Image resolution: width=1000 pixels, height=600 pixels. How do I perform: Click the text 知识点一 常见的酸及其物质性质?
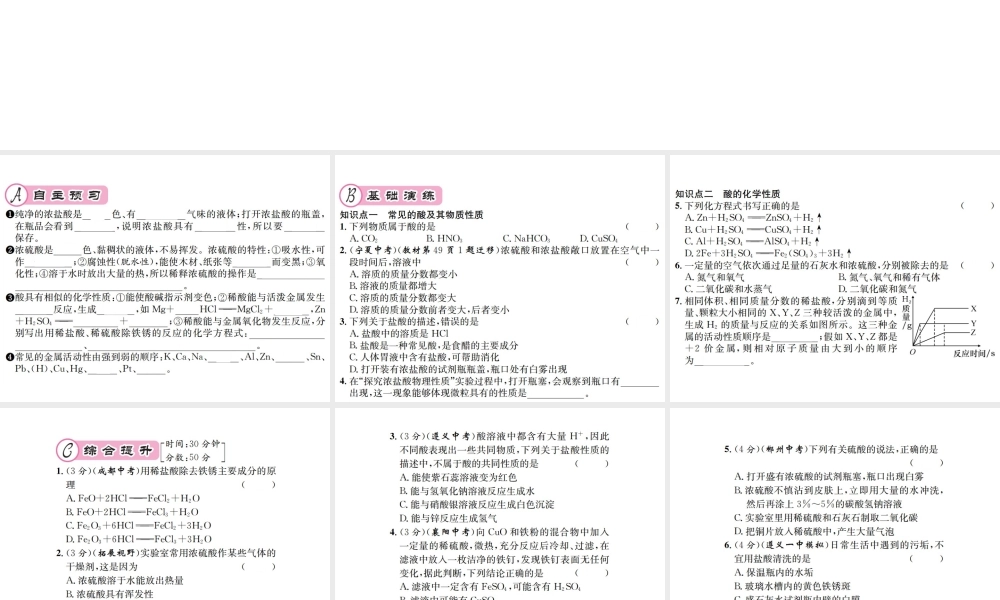coord(411,215)
